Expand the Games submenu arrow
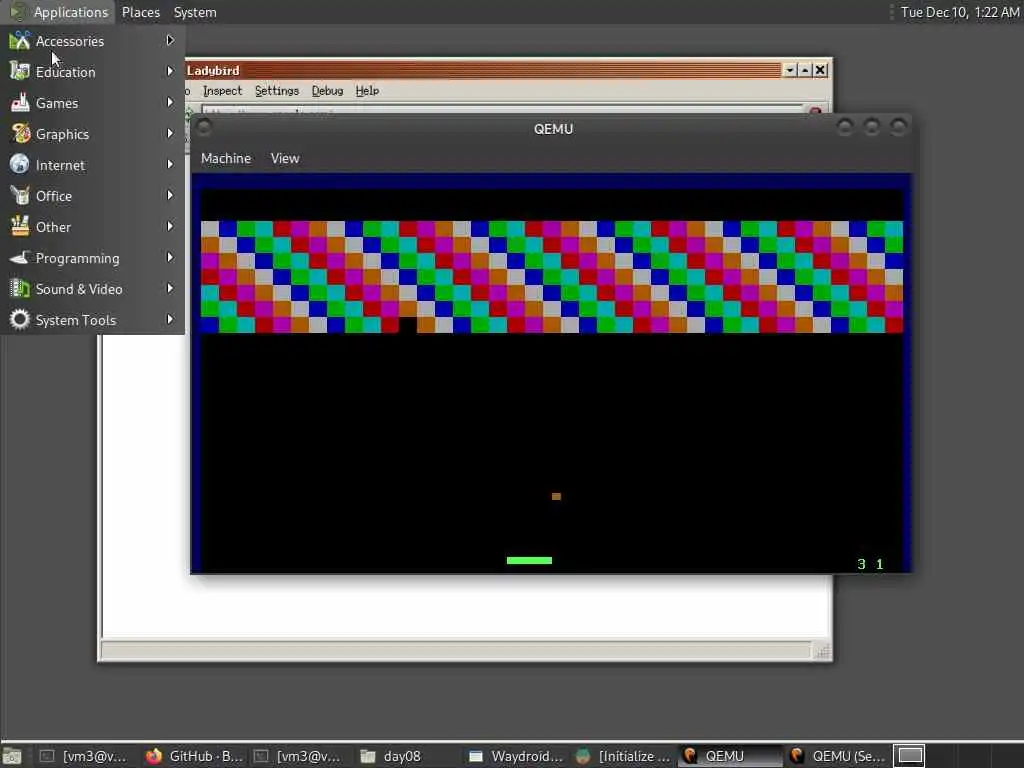The width and height of the screenshot is (1024, 768). [x=170, y=103]
